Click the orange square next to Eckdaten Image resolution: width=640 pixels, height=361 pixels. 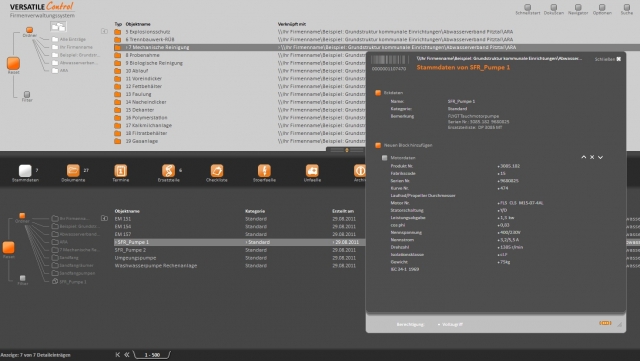378,93
